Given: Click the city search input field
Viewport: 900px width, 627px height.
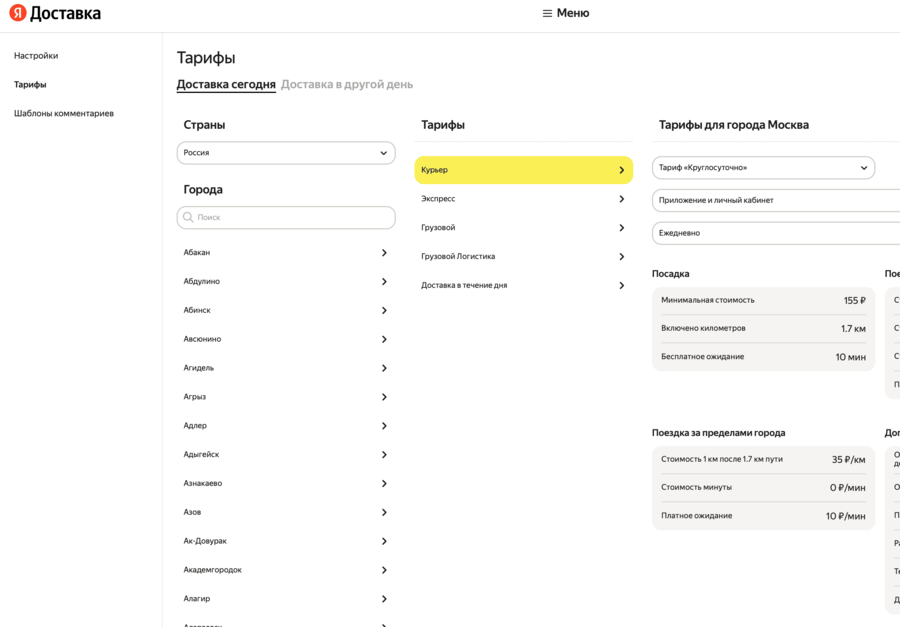Looking at the screenshot, I should (x=290, y=217).
